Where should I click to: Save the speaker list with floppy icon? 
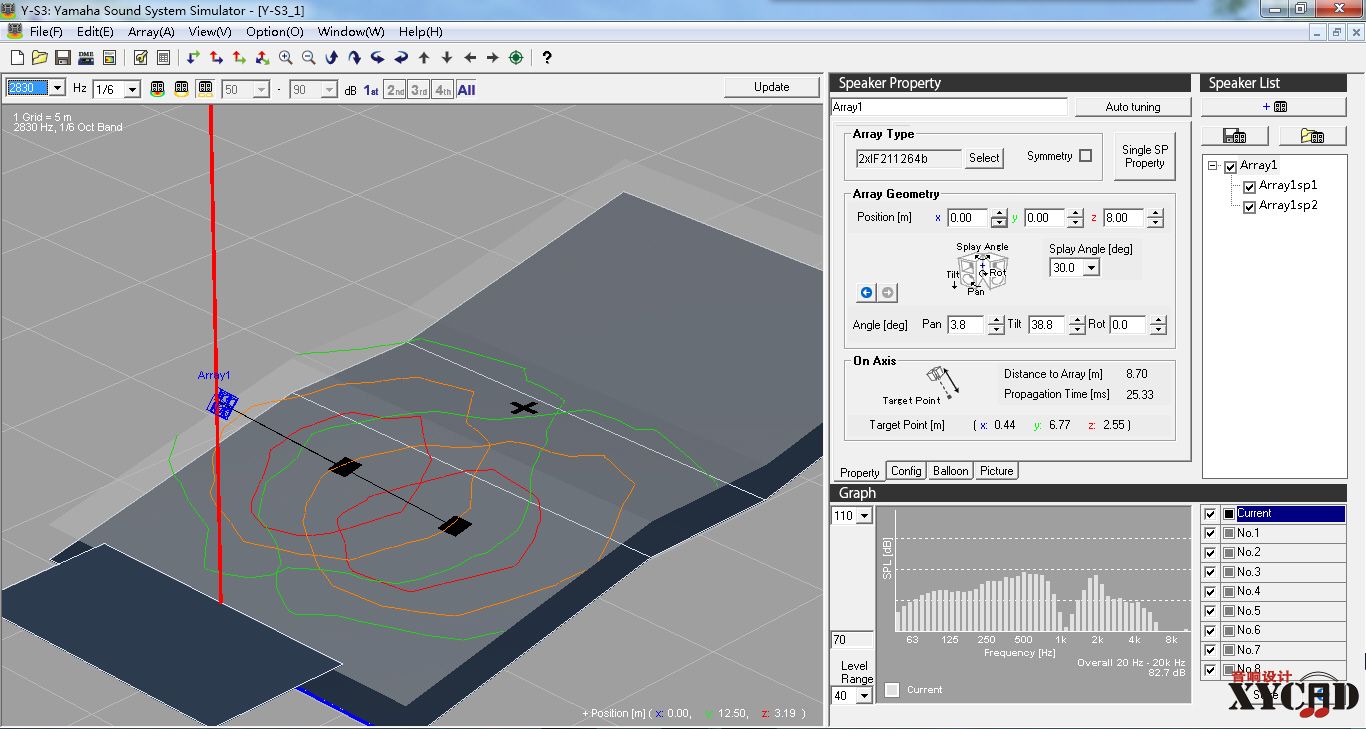1234,136
